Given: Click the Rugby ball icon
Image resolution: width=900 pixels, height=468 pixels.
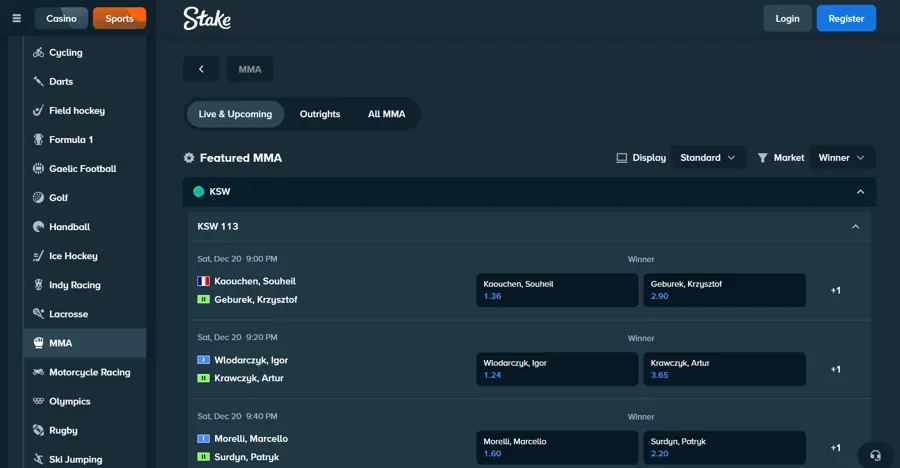Looking at the screenshot, I should tap(38, 430).
